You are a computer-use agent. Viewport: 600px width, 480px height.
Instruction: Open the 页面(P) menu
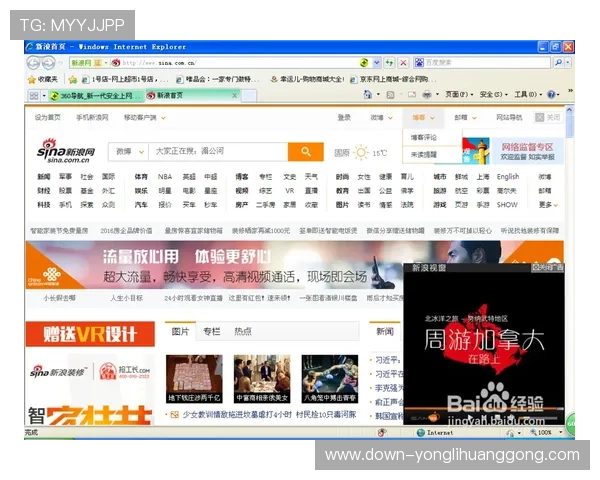tap(459, 95)
